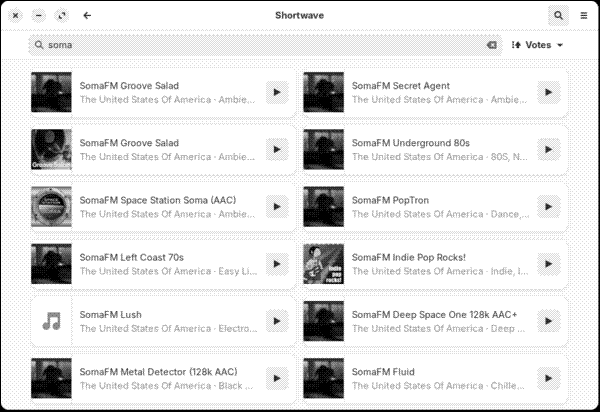
Task: Select 'SomaFM Deep Space One 128k AAC+' title
Action: (434, 314)
